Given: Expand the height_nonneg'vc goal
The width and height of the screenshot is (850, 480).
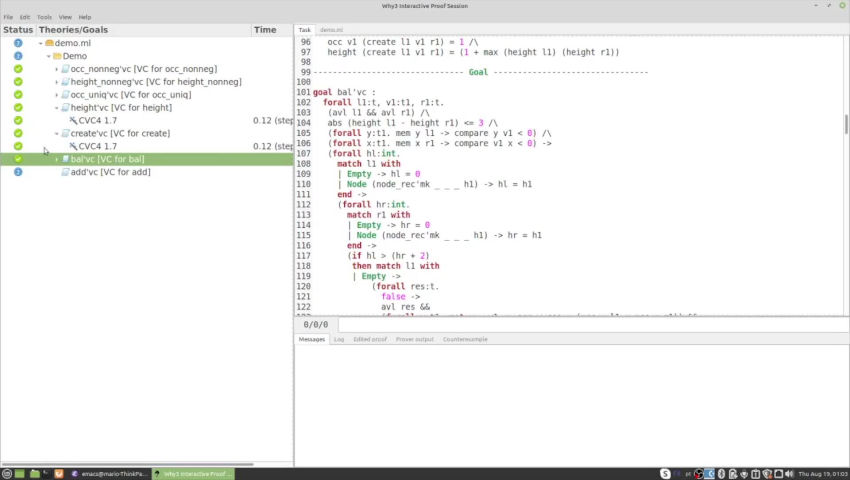Looking at the screenshot, I should click(x=56, y=82).
